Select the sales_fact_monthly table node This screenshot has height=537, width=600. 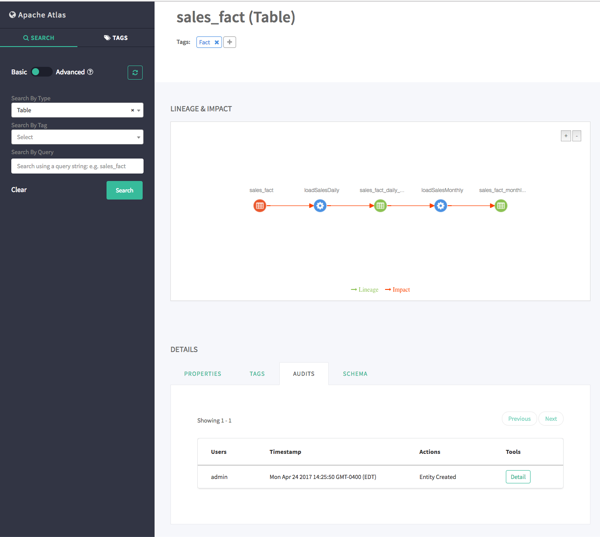(501, 206)
